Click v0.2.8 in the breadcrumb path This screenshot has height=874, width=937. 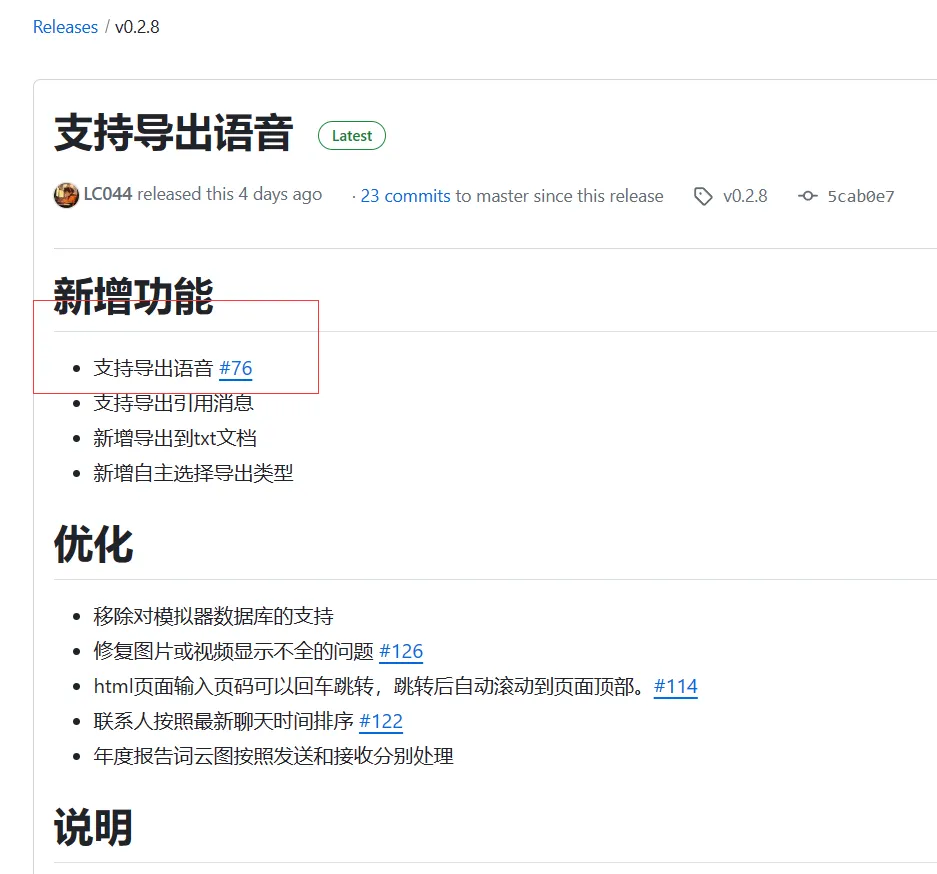point(137,27)
